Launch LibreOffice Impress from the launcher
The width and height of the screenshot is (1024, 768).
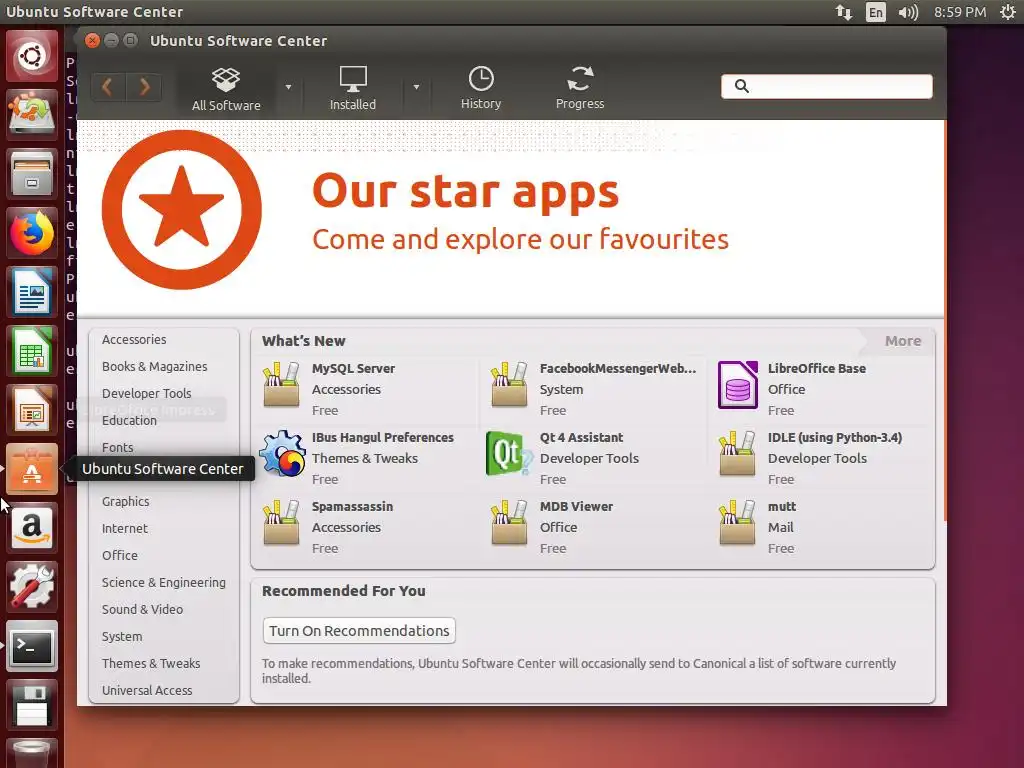click(32, 409)
